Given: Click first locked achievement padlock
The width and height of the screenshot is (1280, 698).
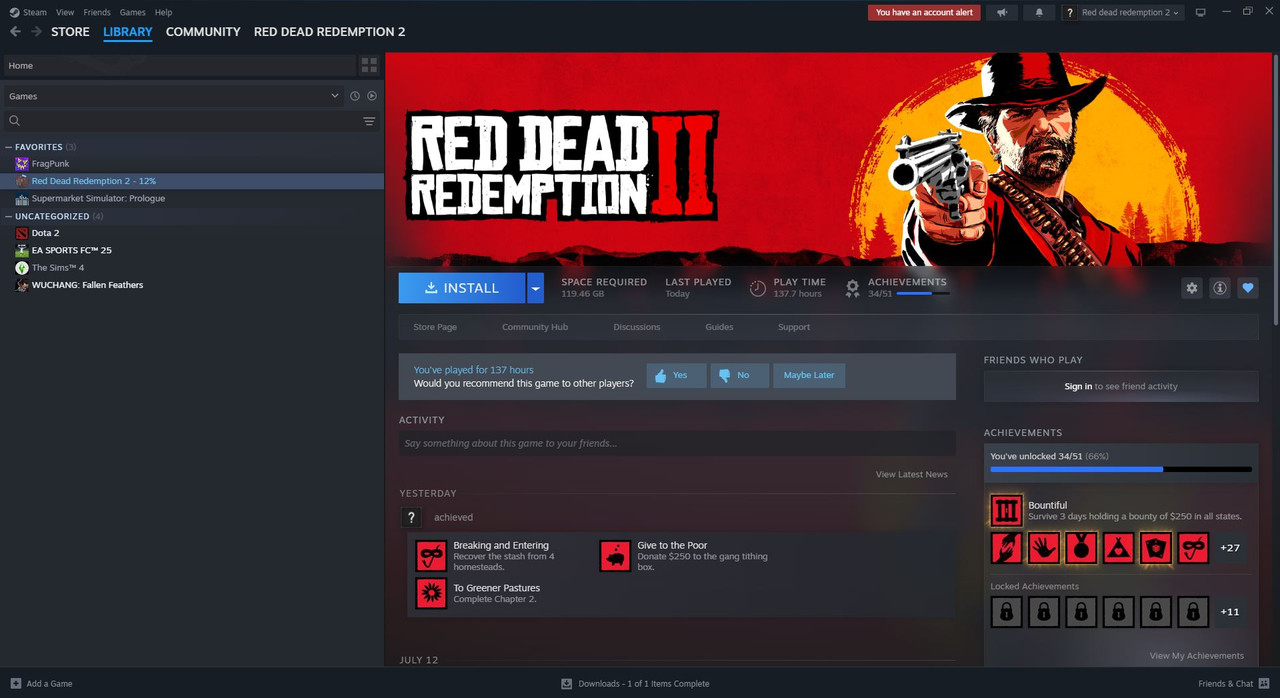Looking at the screenshot, I should coord(1006,611).
